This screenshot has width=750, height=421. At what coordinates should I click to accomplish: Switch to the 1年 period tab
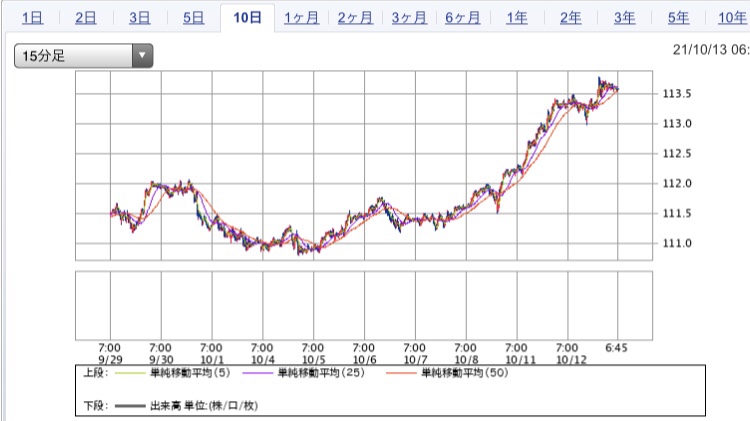click(517, 18)
